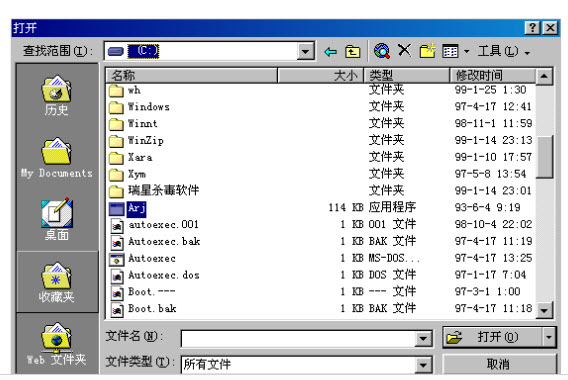Click the file list scrollbar thumb
The image size is (568, 380).
point(544,157)
